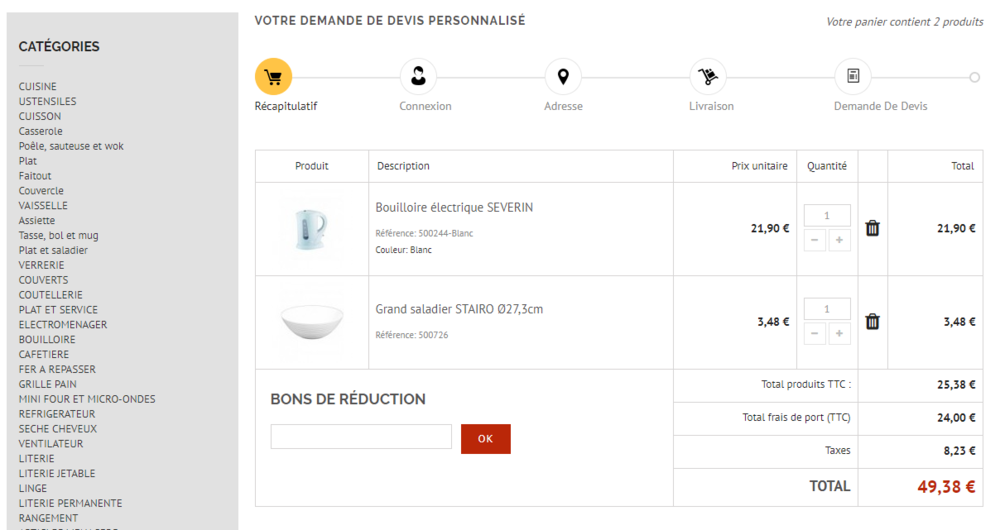Decrease quantity of Grand saladier STAIRO
Screen dimensions: 1000x530
click(815, 333)
